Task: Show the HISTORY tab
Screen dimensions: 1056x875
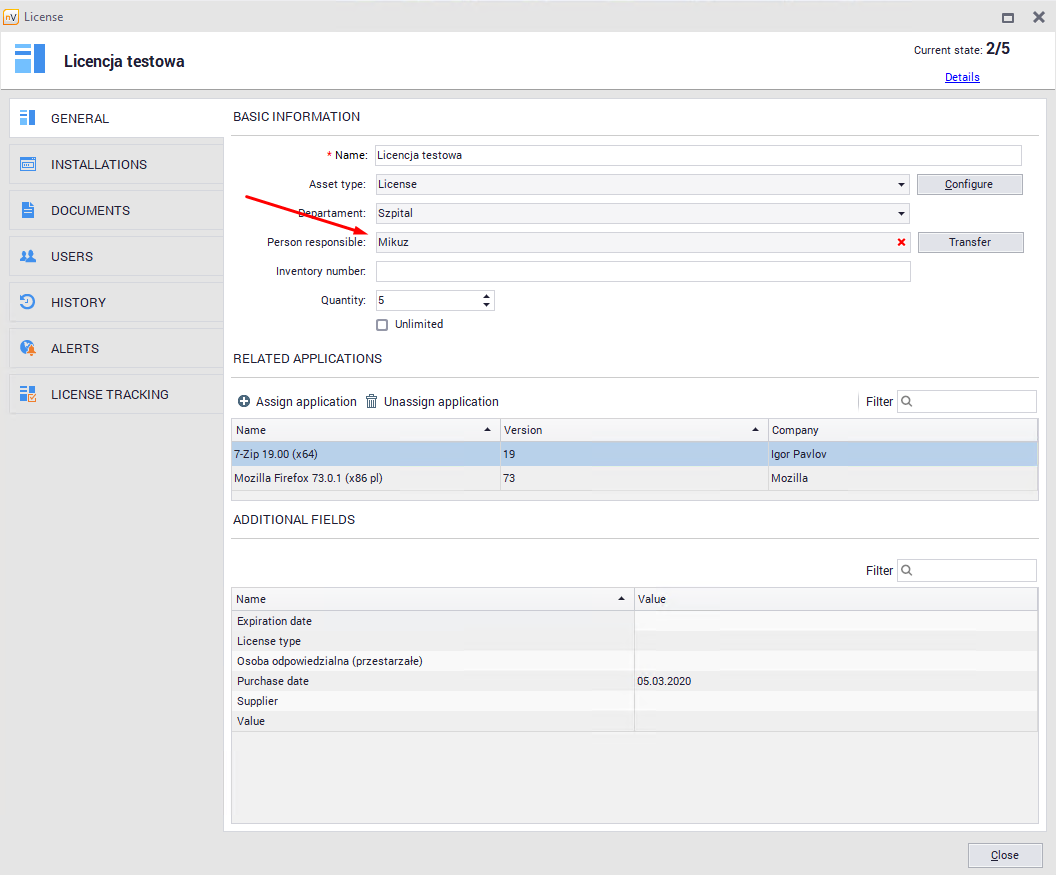Action: 116,302
